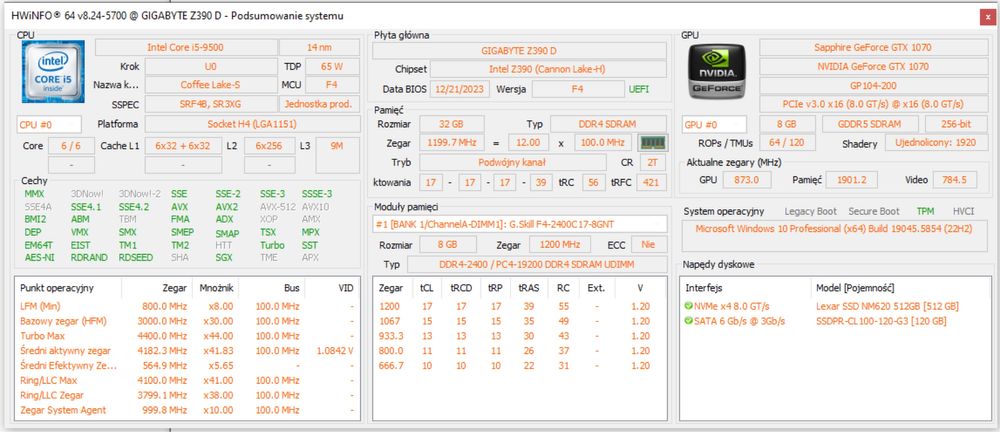Click the Windows 10 Professional OS field
The image size is (1000, 432).
click(x=835, y=234)
